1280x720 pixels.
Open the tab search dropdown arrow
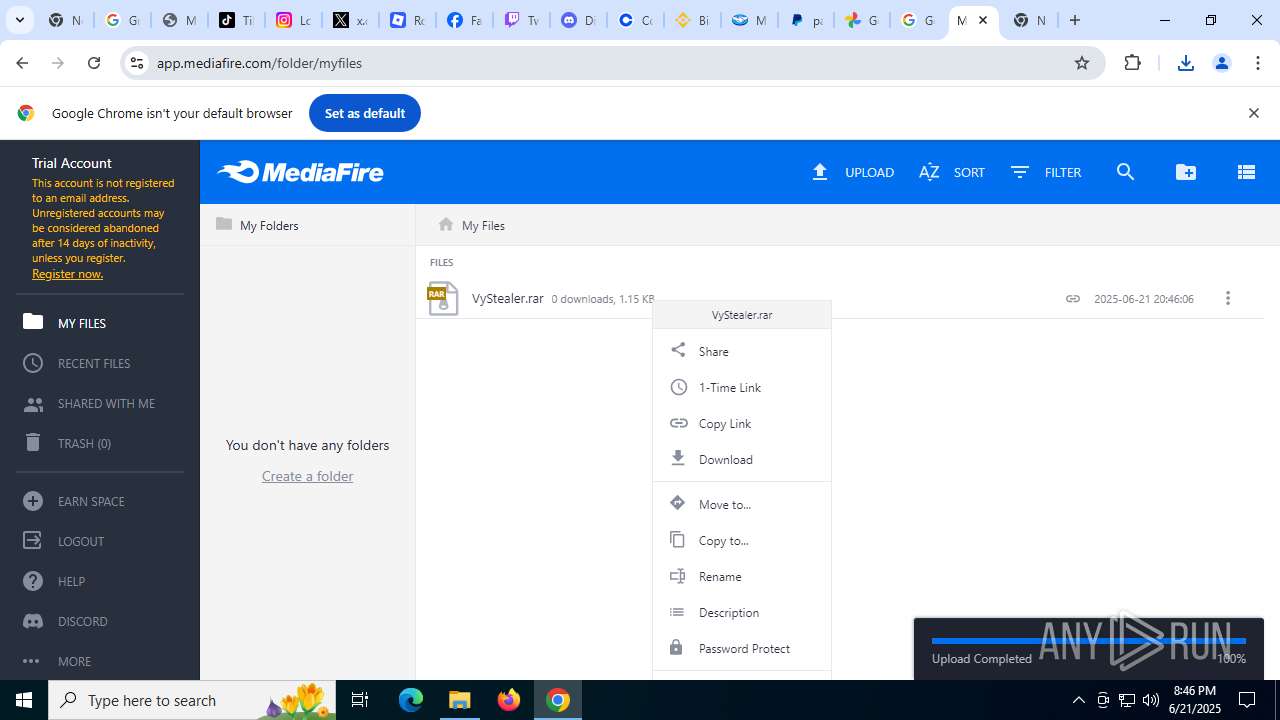tap(19, 20)
